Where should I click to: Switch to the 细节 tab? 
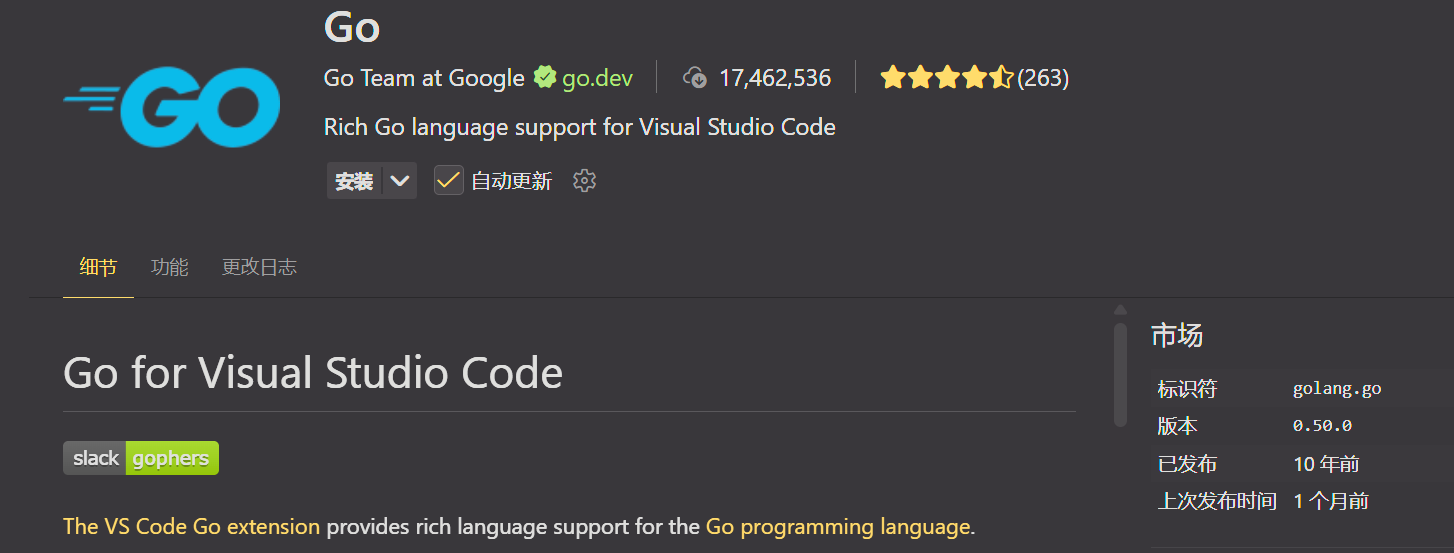click(x=98, y=267)
